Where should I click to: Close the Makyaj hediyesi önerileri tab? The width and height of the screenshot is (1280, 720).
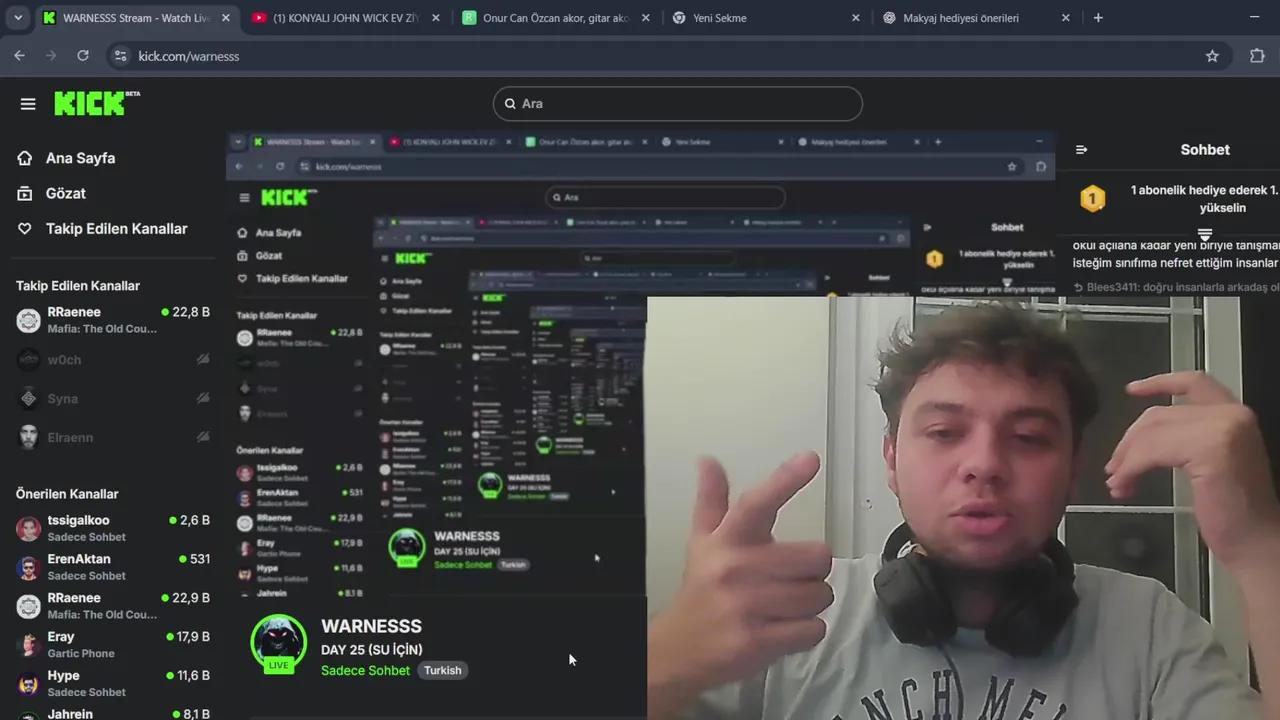tap(1065, 18)
